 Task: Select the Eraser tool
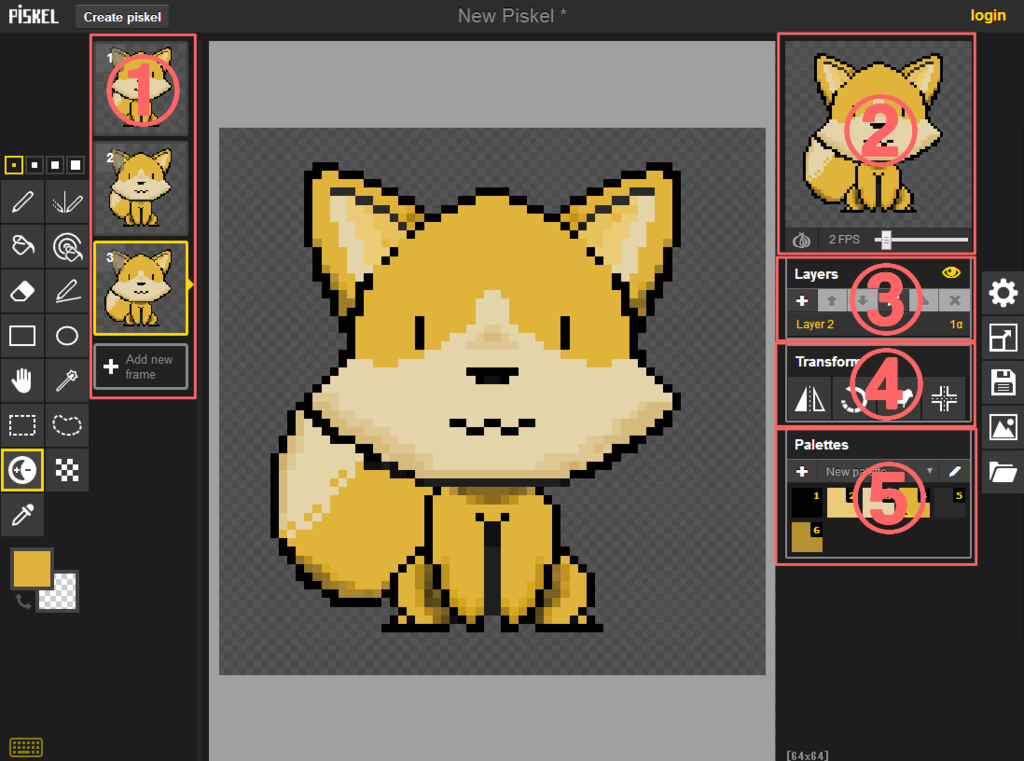coord(22,291)
